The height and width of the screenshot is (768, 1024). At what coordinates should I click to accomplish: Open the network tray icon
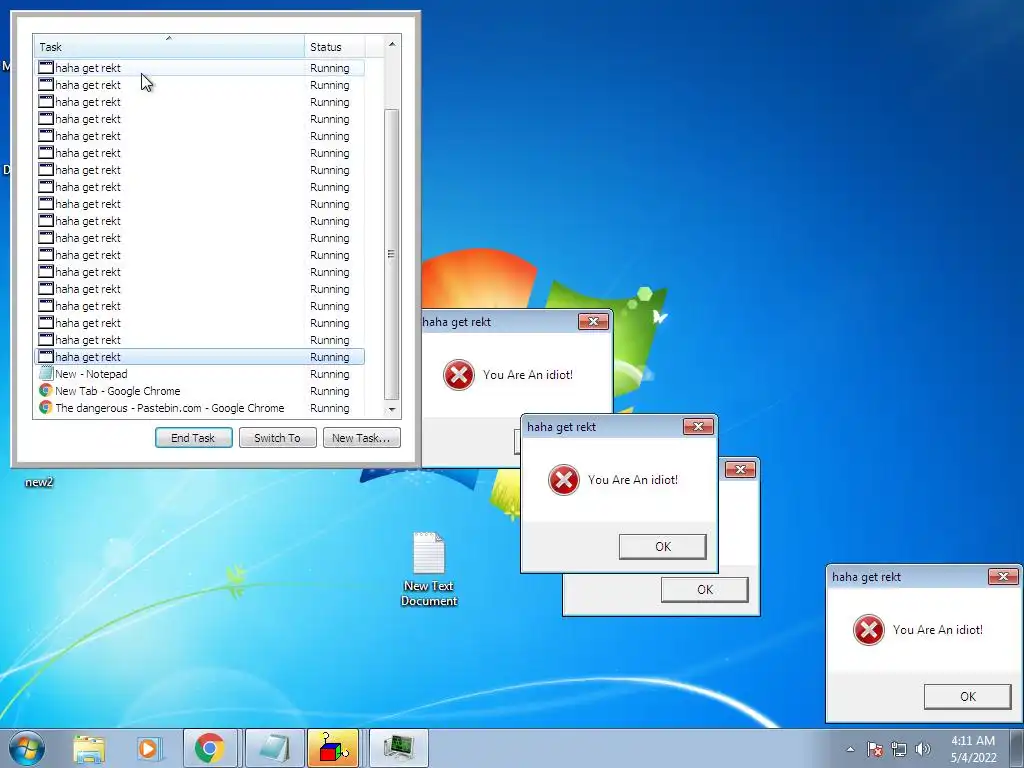tap(899, 749)
